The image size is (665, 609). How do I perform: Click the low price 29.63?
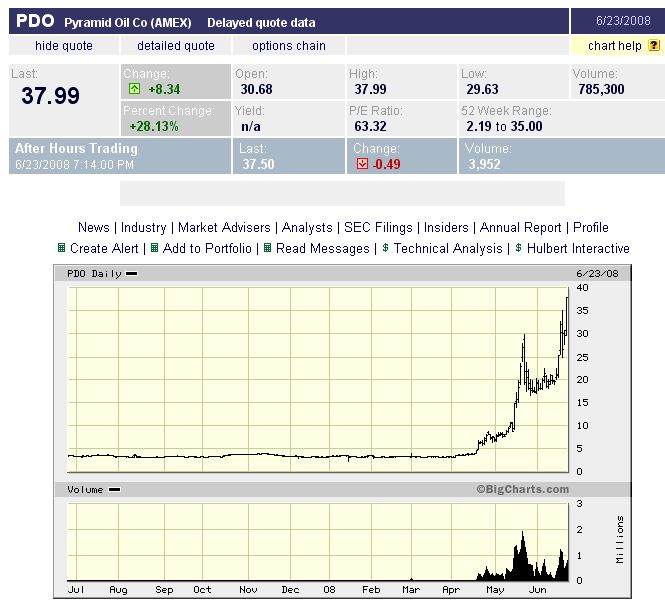(x=482, y=89)
